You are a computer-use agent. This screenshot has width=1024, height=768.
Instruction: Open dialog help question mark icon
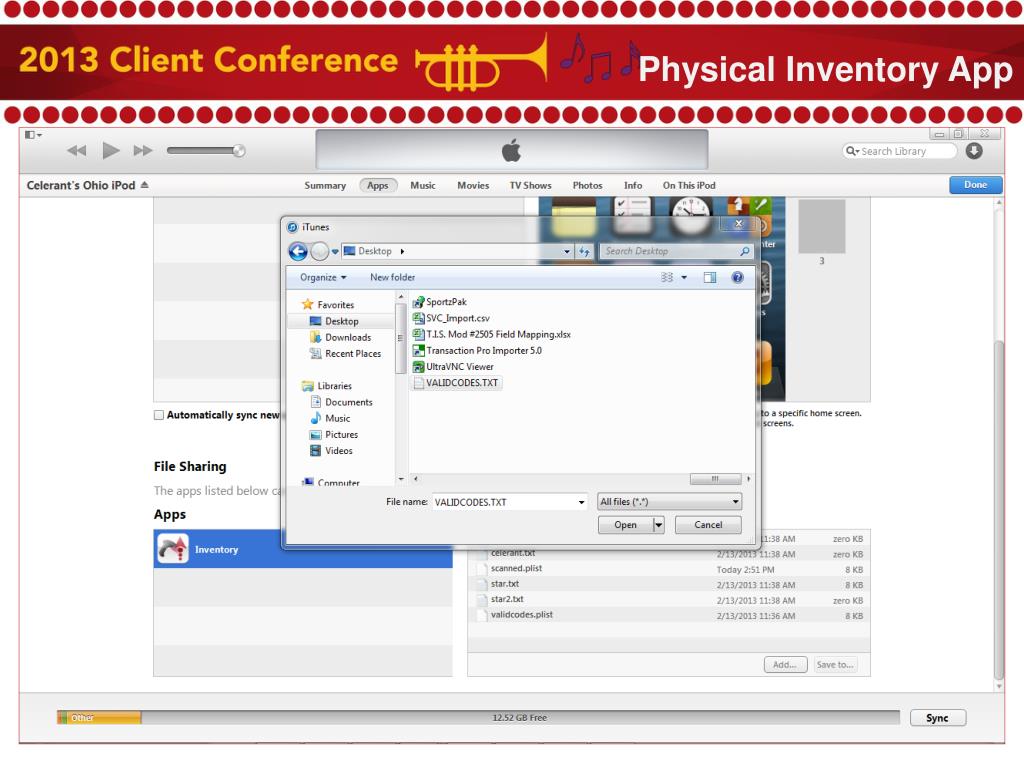pyautogui.click(x=737, y=278)
